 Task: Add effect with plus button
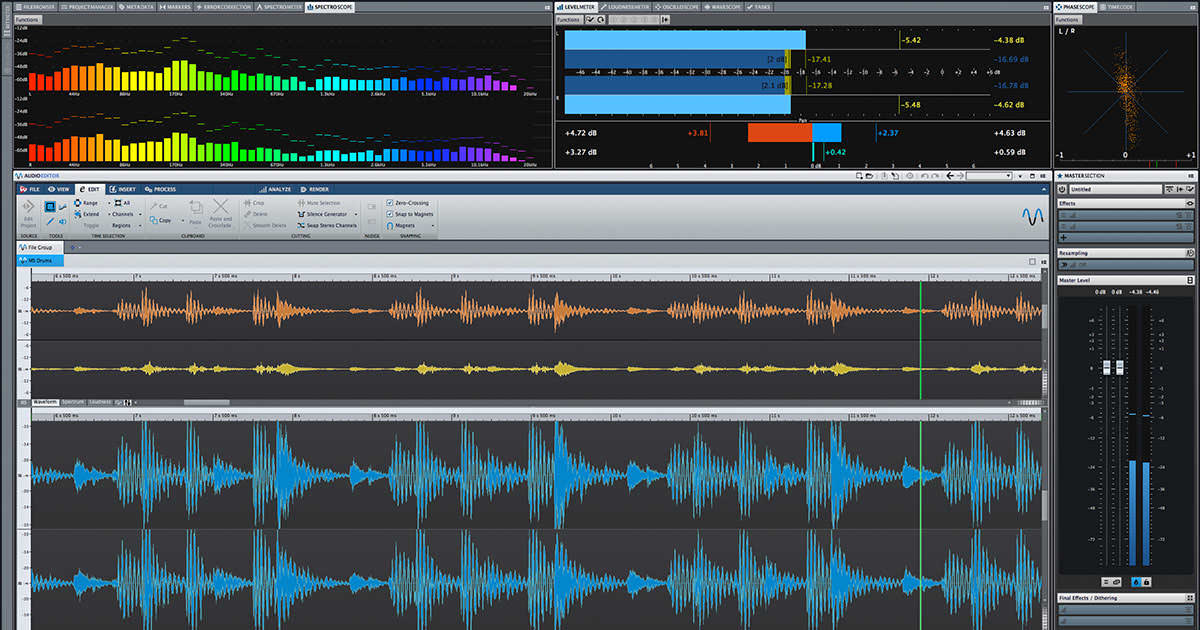click(x=1063, y=237)
